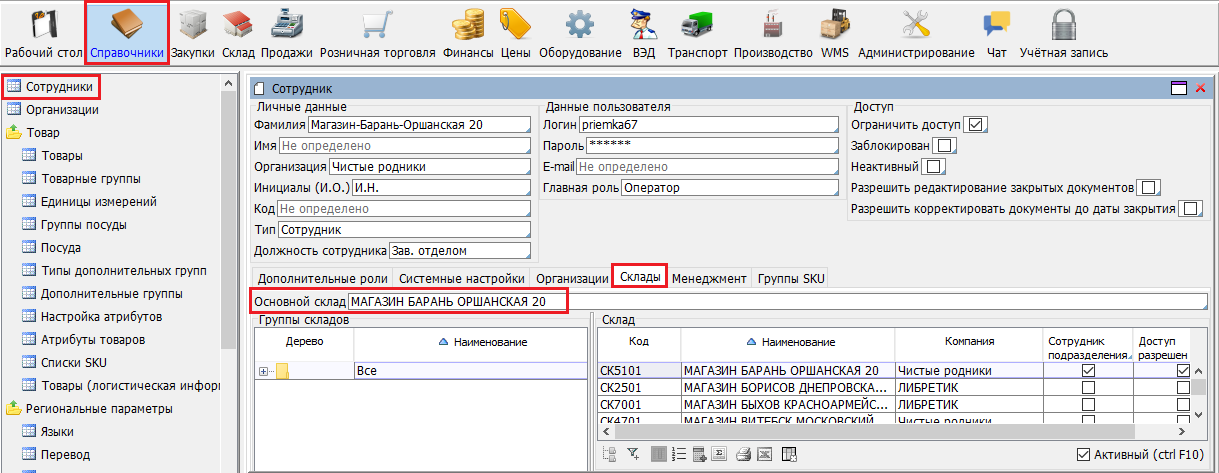
Task: Switch to the Менеджмент tab
Action: 709,278
